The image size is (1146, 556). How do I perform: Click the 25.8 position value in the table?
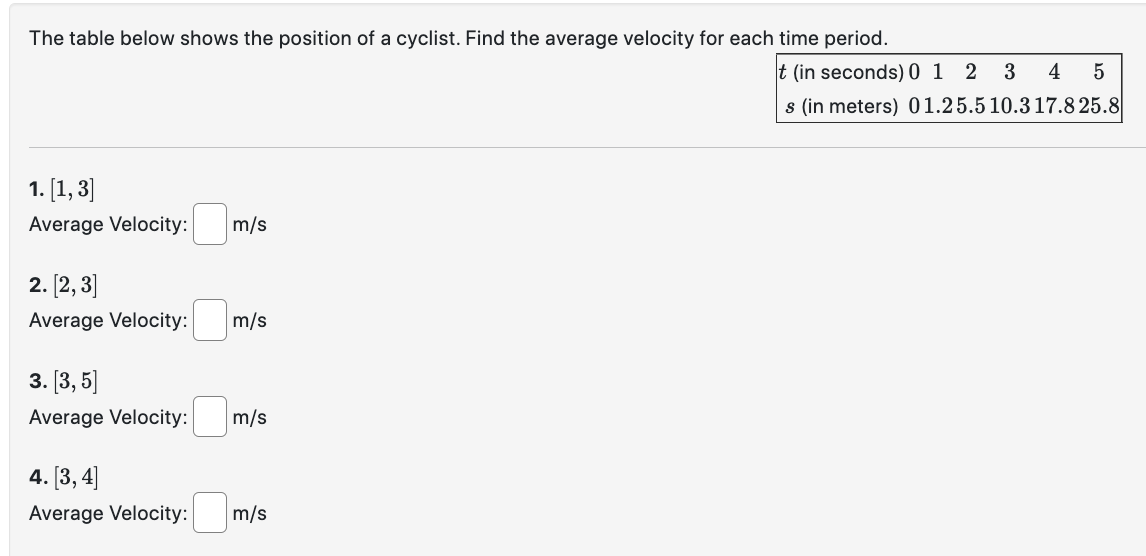click(1098, 107)
